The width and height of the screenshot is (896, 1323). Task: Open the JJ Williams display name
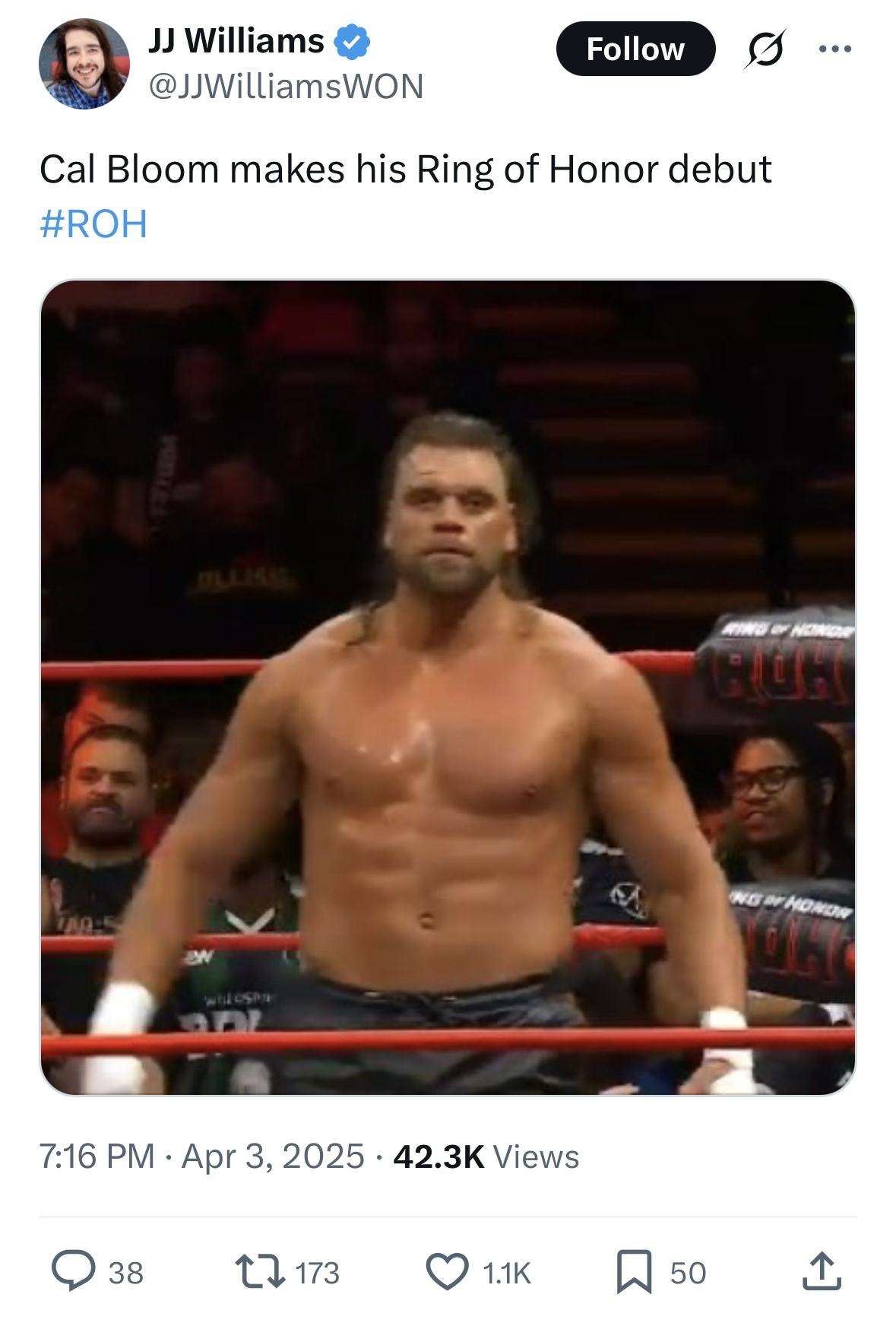(x=236, y=41)
